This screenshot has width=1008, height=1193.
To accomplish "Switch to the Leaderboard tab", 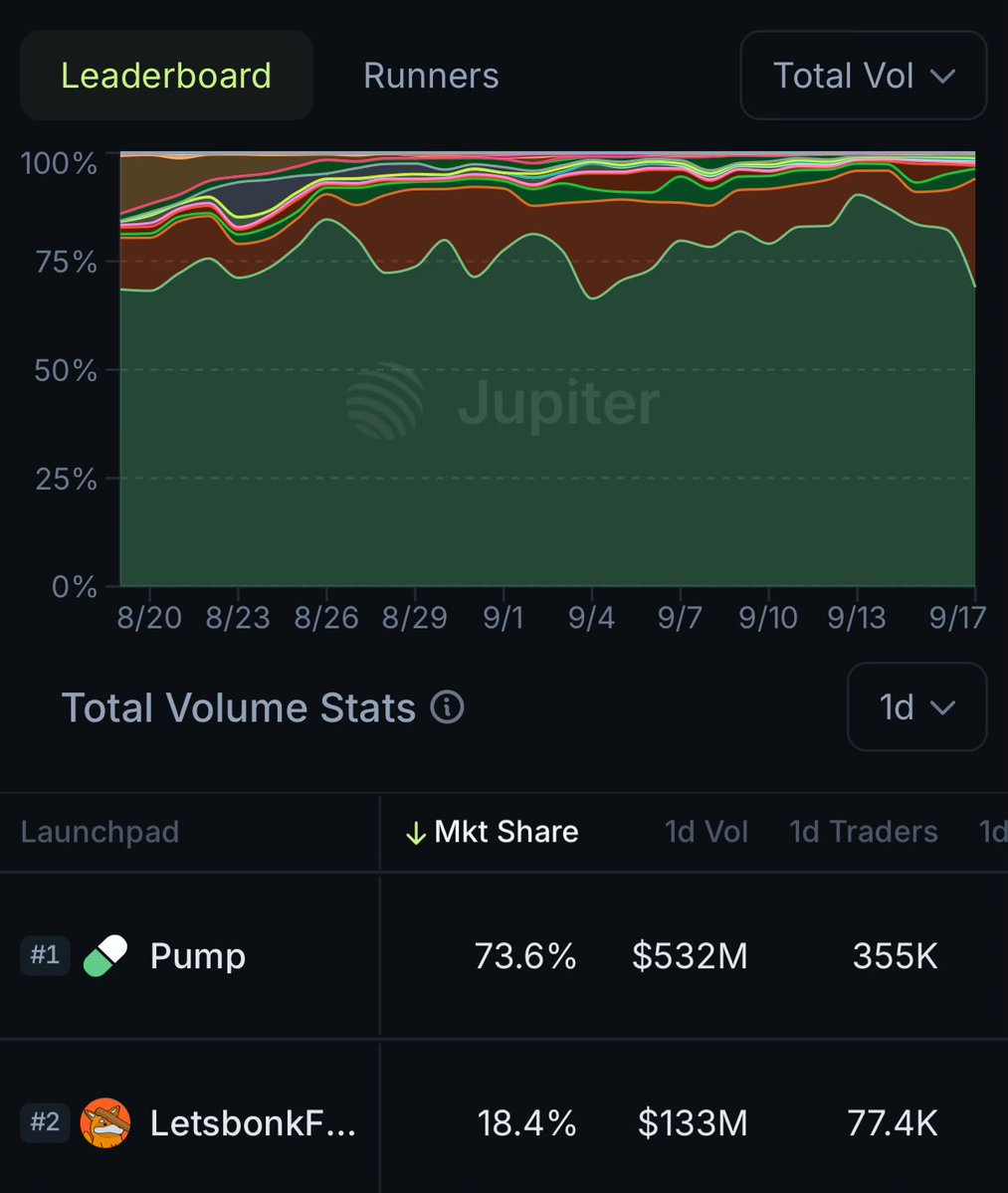I will (166, 76).
